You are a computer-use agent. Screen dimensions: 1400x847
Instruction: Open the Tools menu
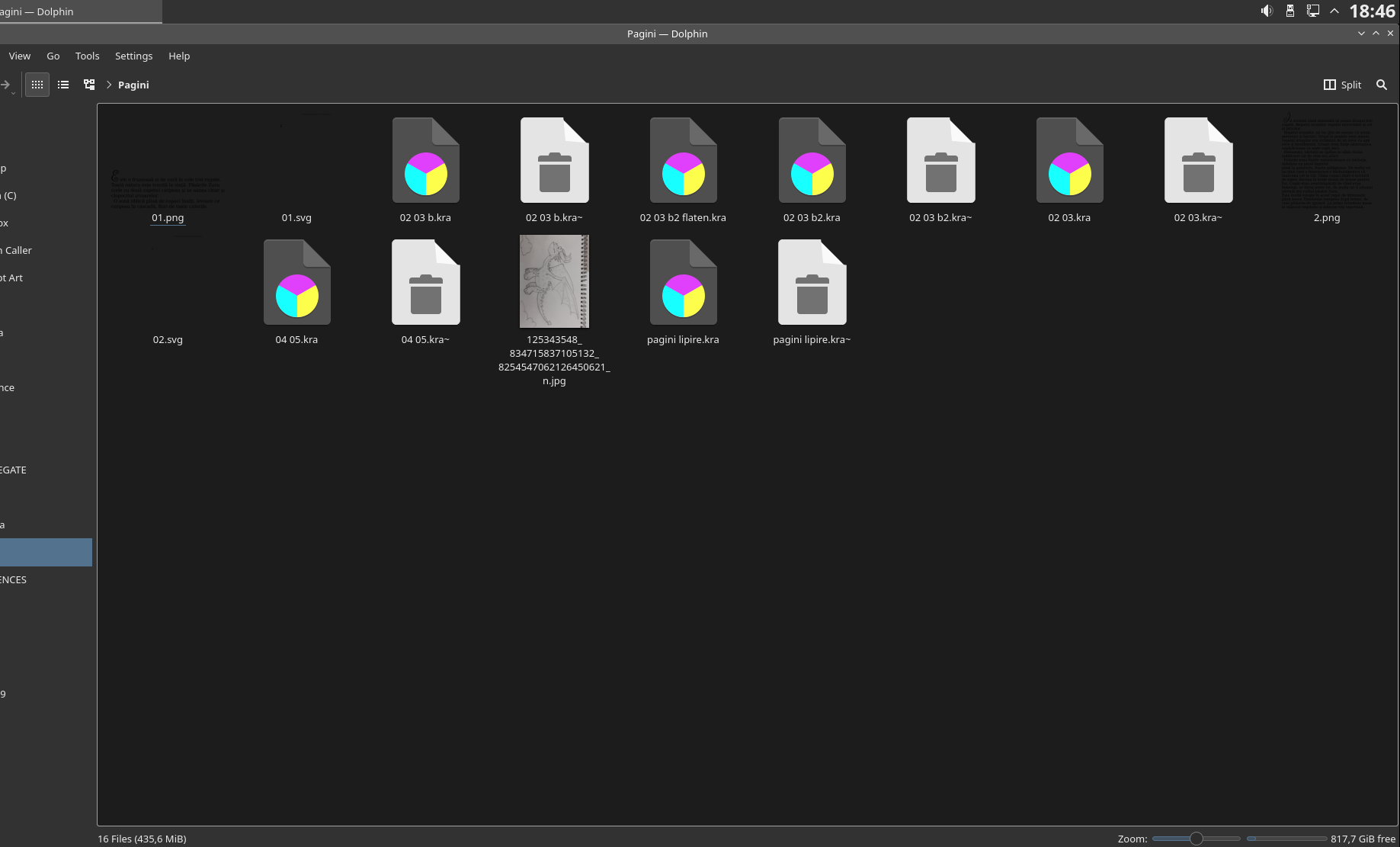coord(87,56)
